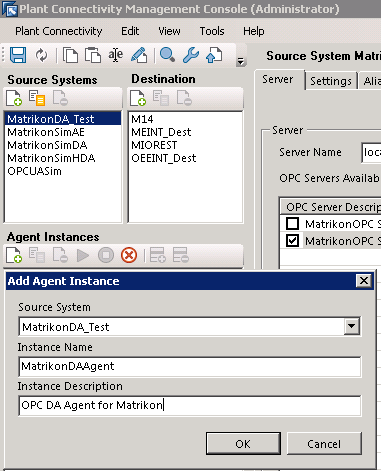The width and height of the screenshot is (381, 471).
Task: Uncheck the checked MatrikonOPC server checkbox
Action: tap(292, 241)
